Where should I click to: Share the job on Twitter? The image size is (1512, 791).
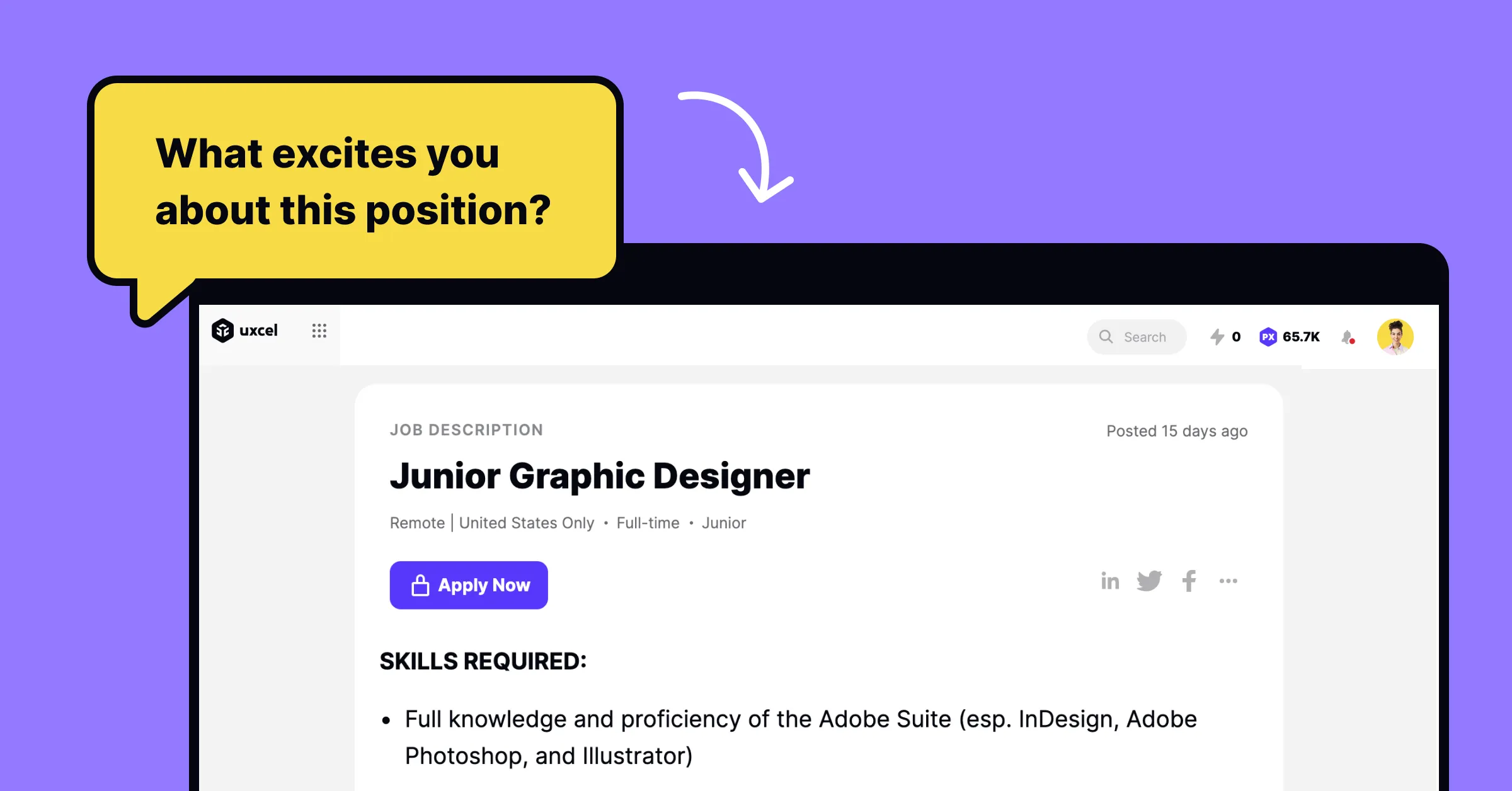(x=1149, y=581)
